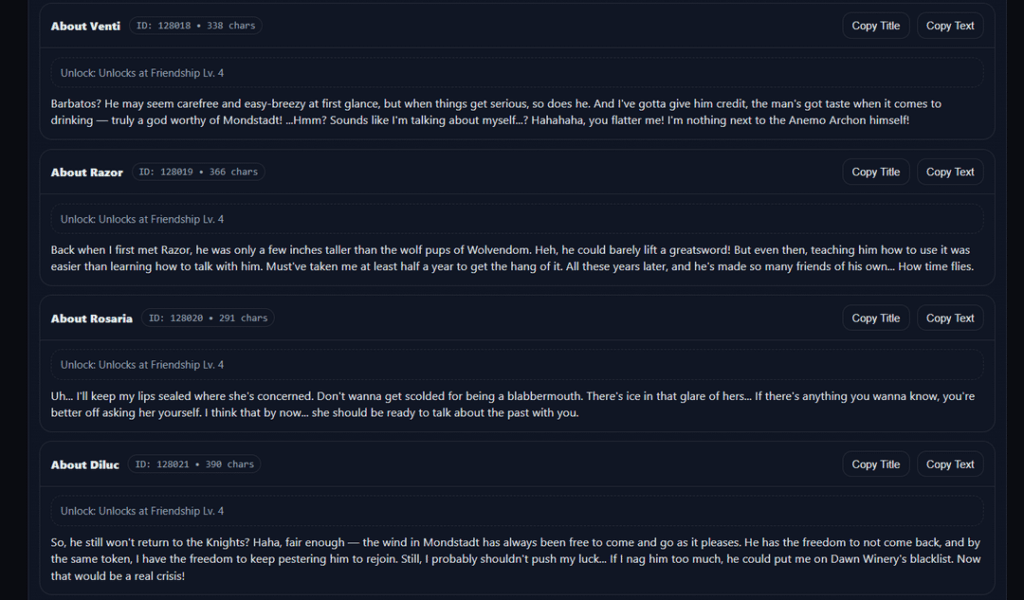This screenshot has width=1024, height=600.
Task: Click Copy Title for About Venti
Action: click(x=875, y=26)
